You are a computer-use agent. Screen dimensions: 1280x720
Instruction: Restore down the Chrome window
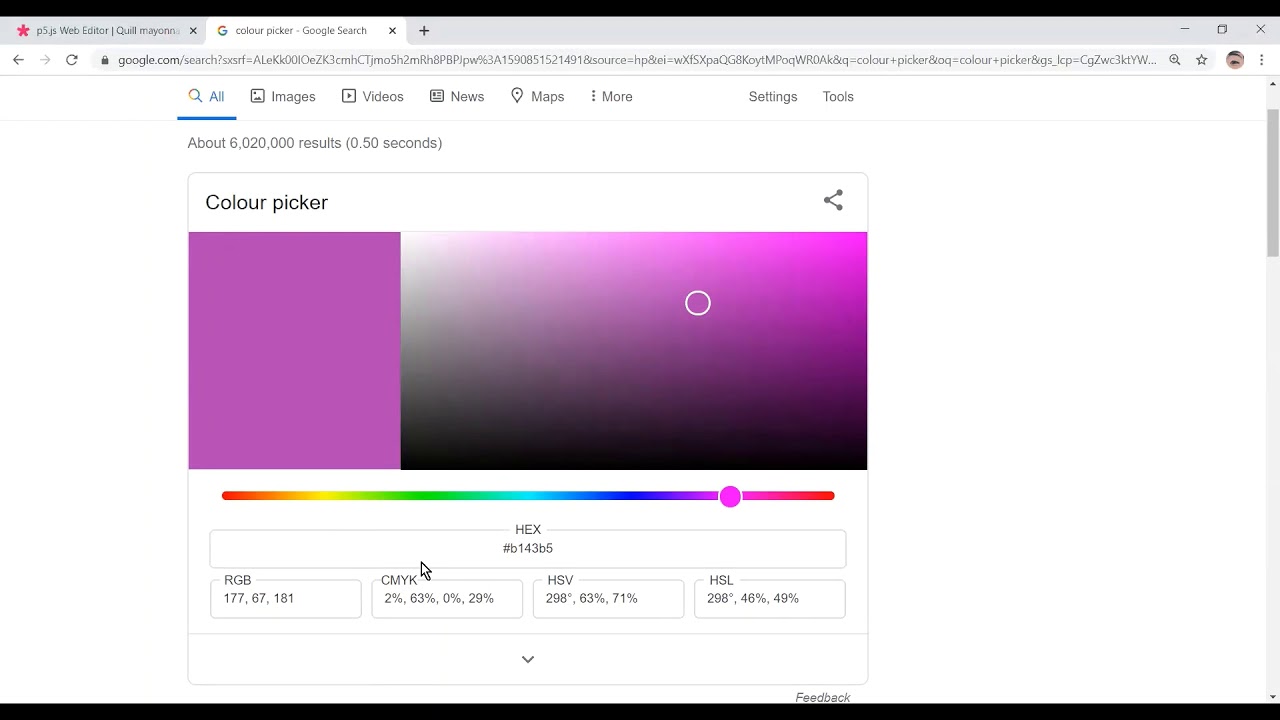click(1222, 30)
